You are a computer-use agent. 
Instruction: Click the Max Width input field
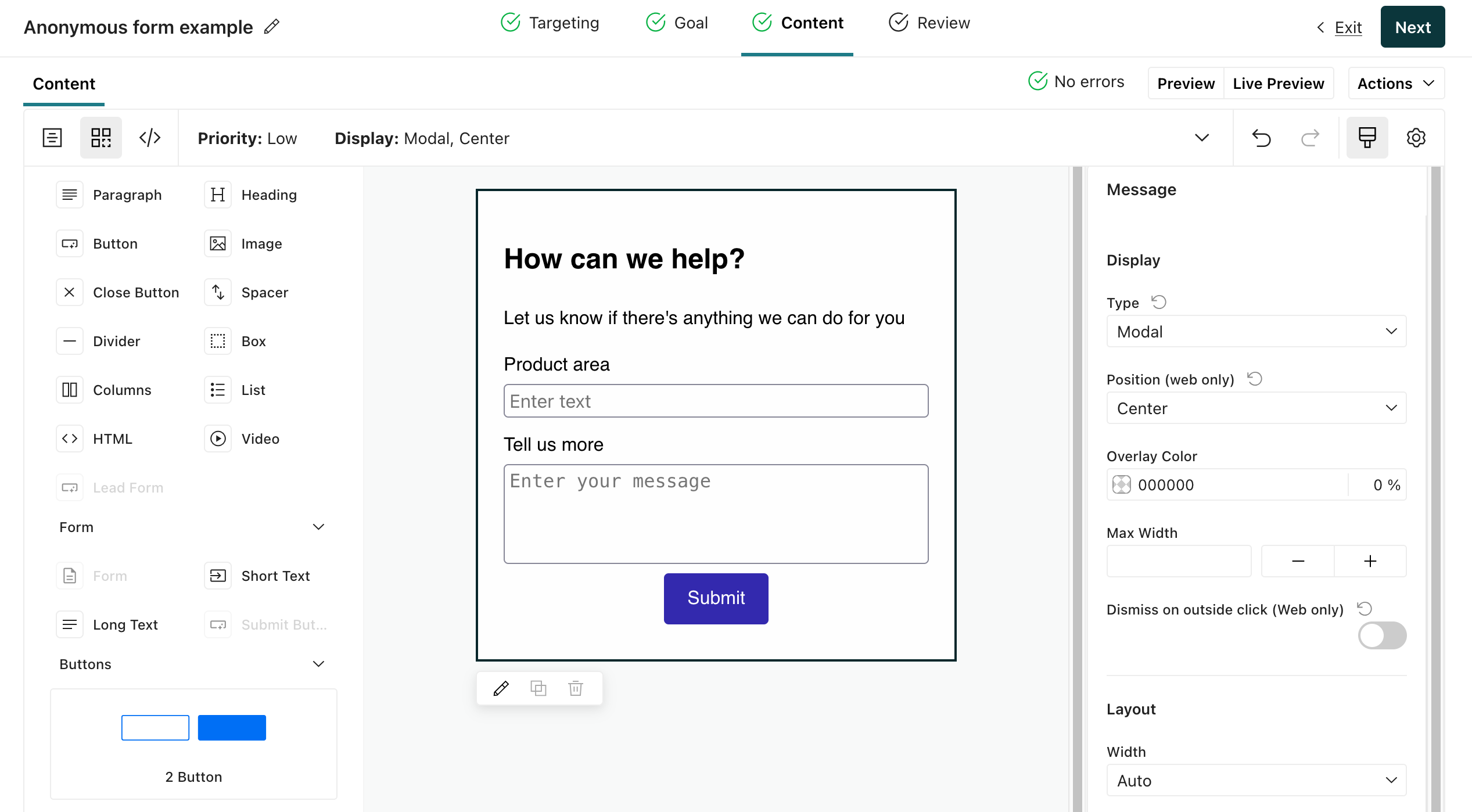click(1179, 561)
